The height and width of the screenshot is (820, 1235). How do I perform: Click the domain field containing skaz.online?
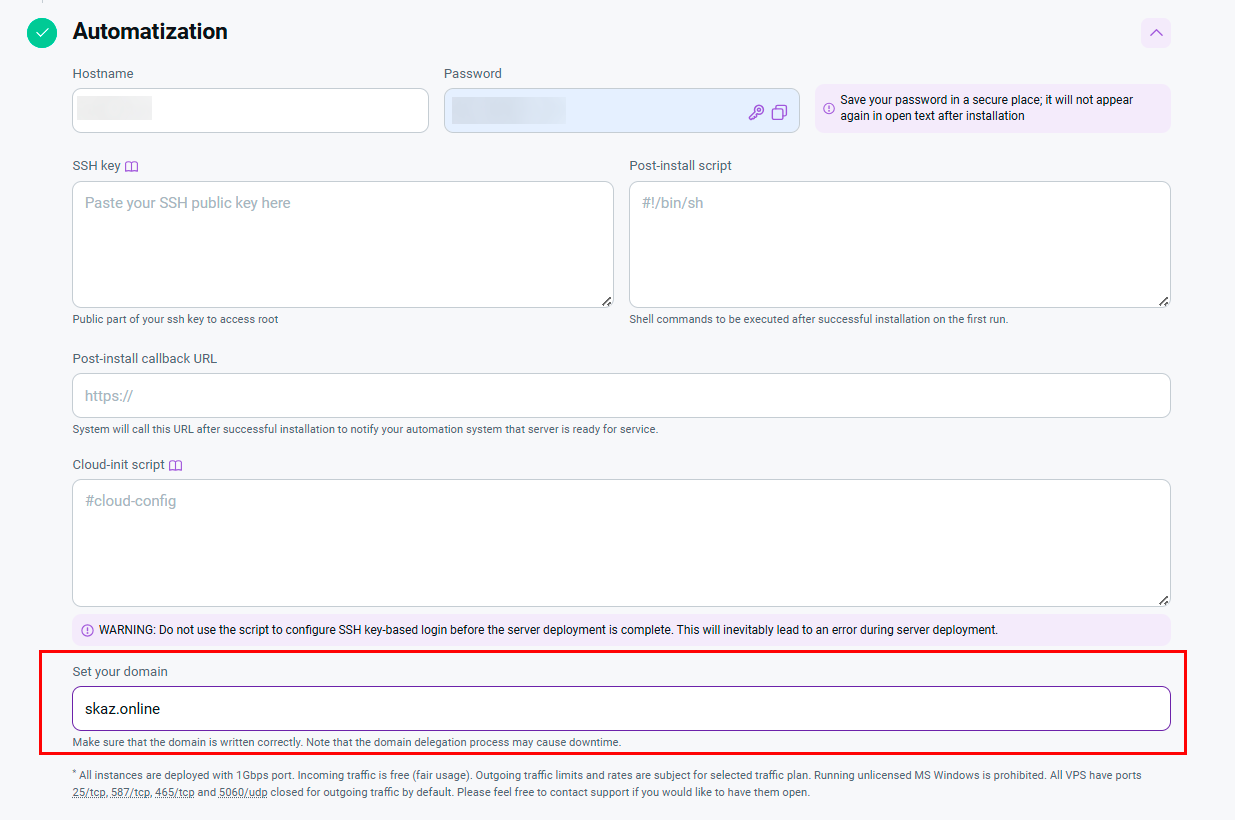(x=620, y=708)
